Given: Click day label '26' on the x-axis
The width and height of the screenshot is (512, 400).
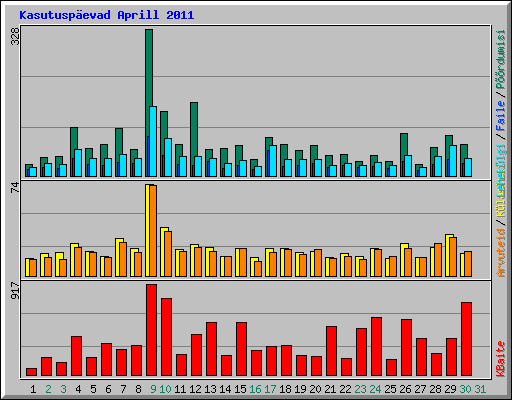Looking at the screenshot, I should coord(405,389).
